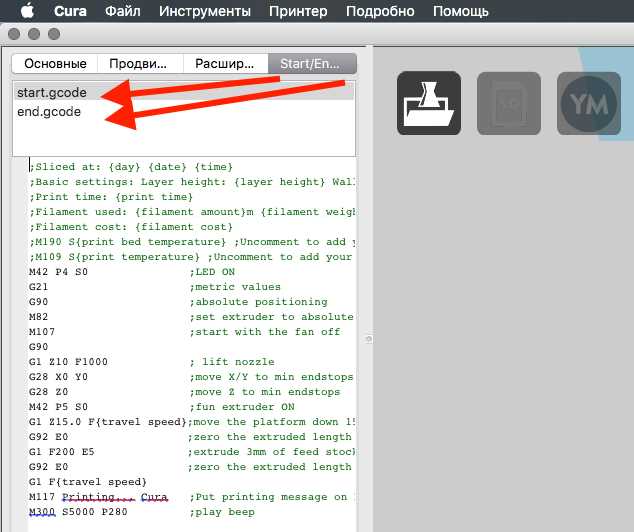This screenshot has height=532, width=634.
Task: Click the ';M109 S{print temperature}' line
Action: (x=192, y=257)
